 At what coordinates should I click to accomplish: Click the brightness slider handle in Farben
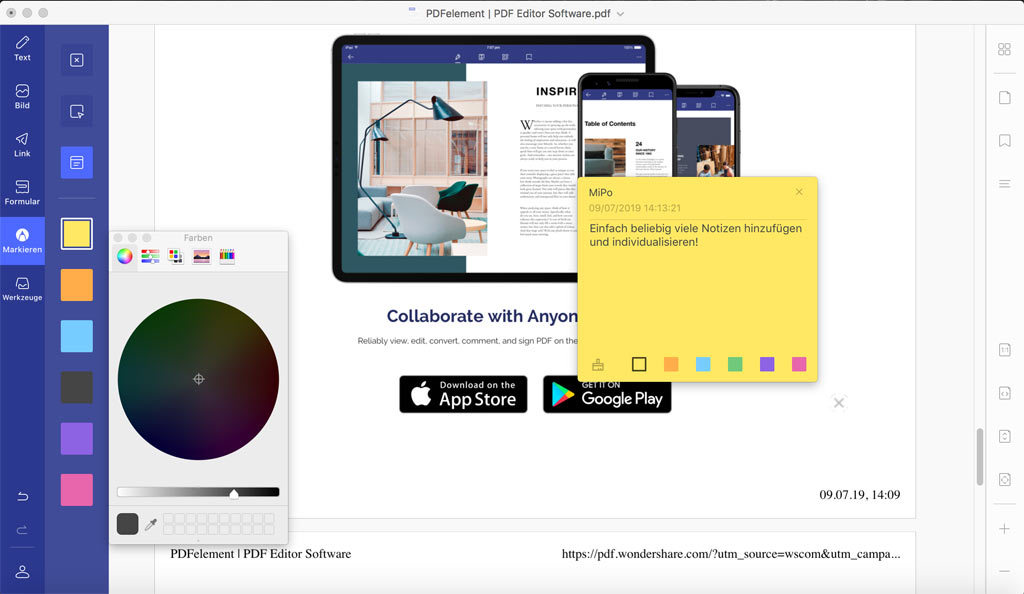click(234, 493)
